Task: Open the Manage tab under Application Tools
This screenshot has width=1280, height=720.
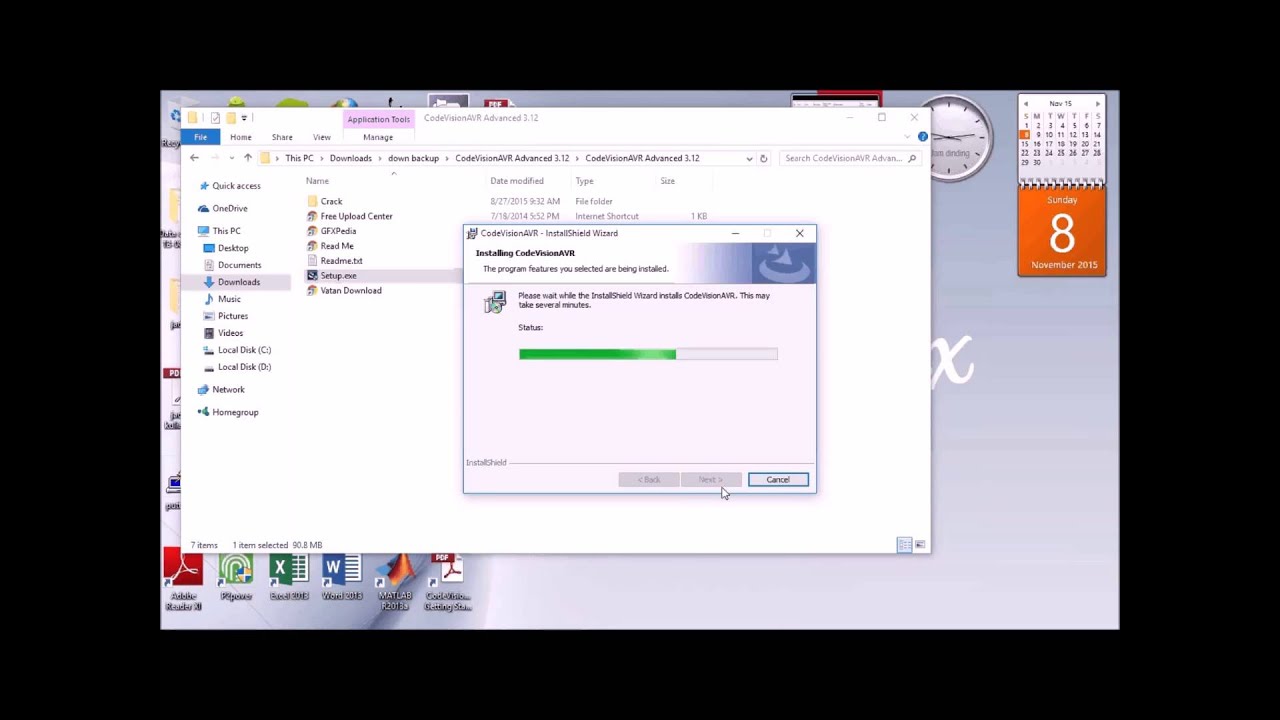Action: pyautogui.click(x=378, y=137)
